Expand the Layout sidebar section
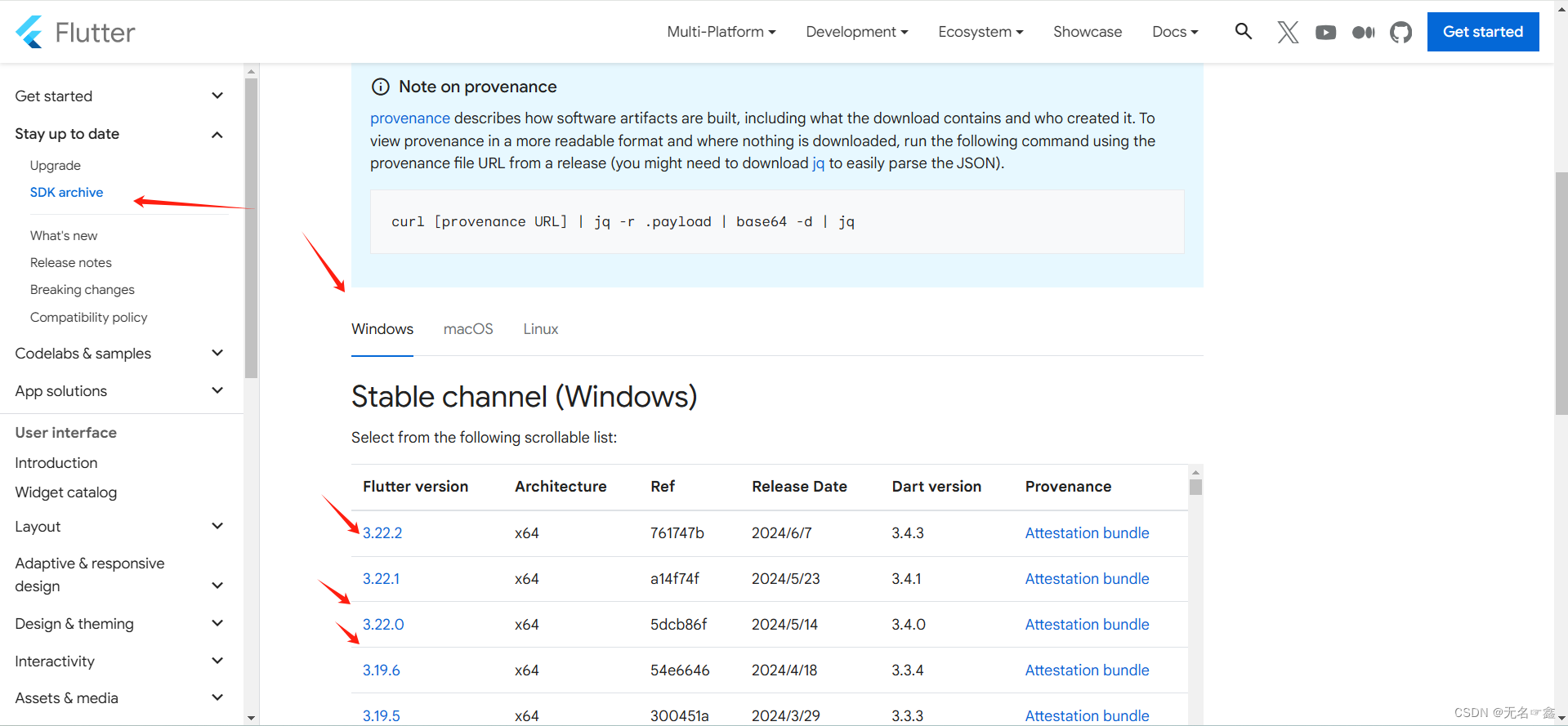This screenshot has width=1568, height=726. [x=119, y=527]
